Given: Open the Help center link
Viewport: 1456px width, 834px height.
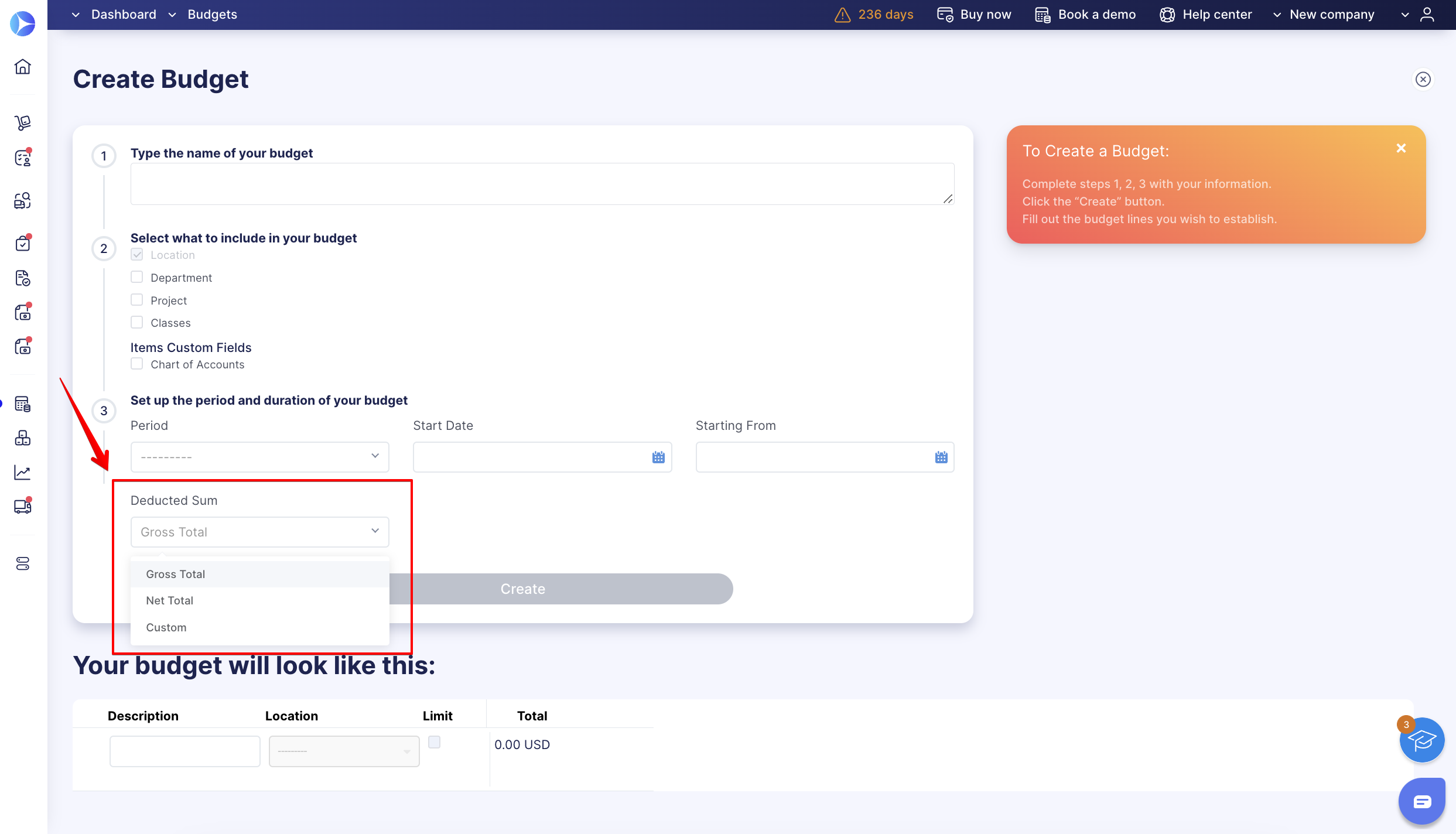Looking at the screenshot, I should click(1217, 15).
